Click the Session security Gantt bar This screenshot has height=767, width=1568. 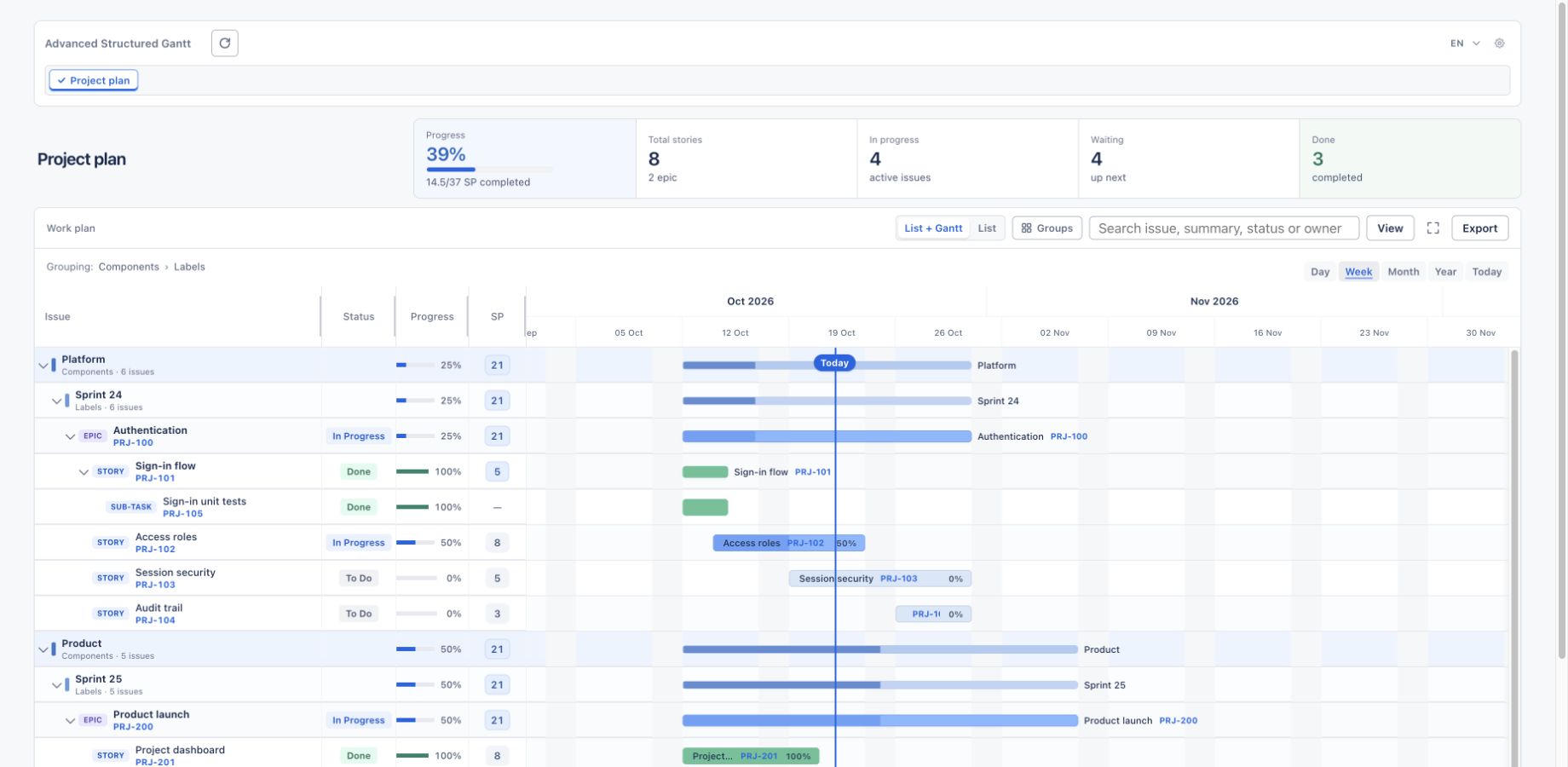click(879, 579)
